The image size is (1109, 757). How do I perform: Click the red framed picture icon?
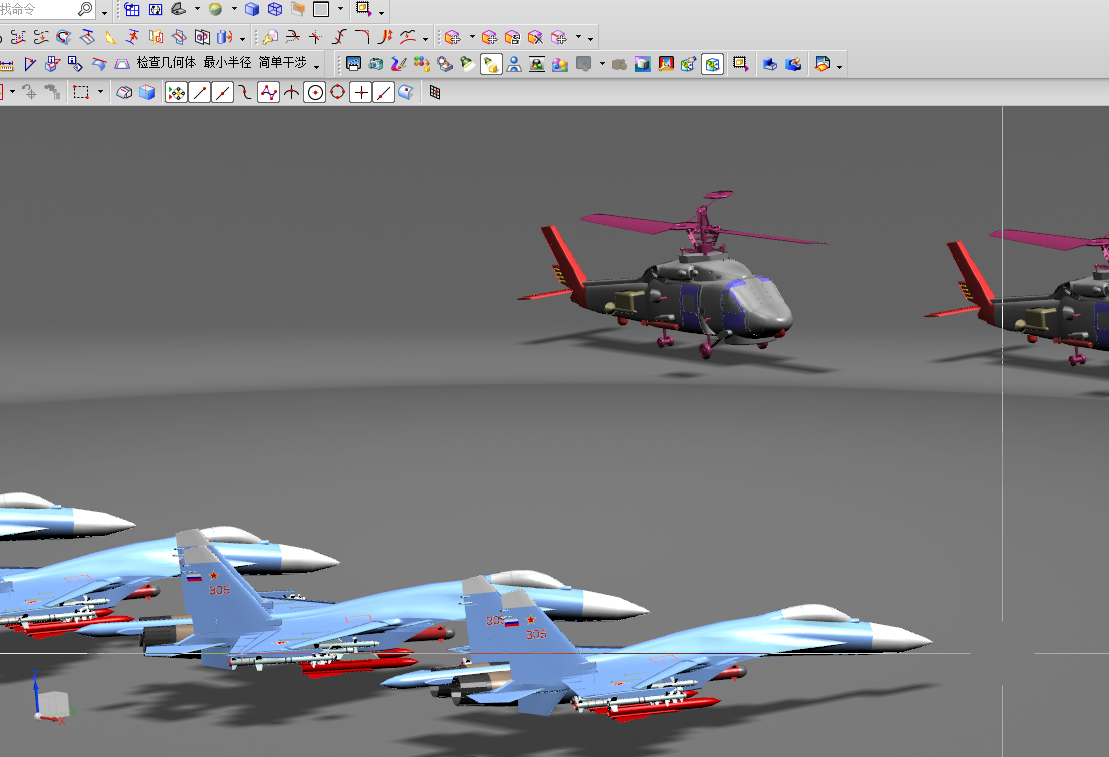click(x=666, y=64)
